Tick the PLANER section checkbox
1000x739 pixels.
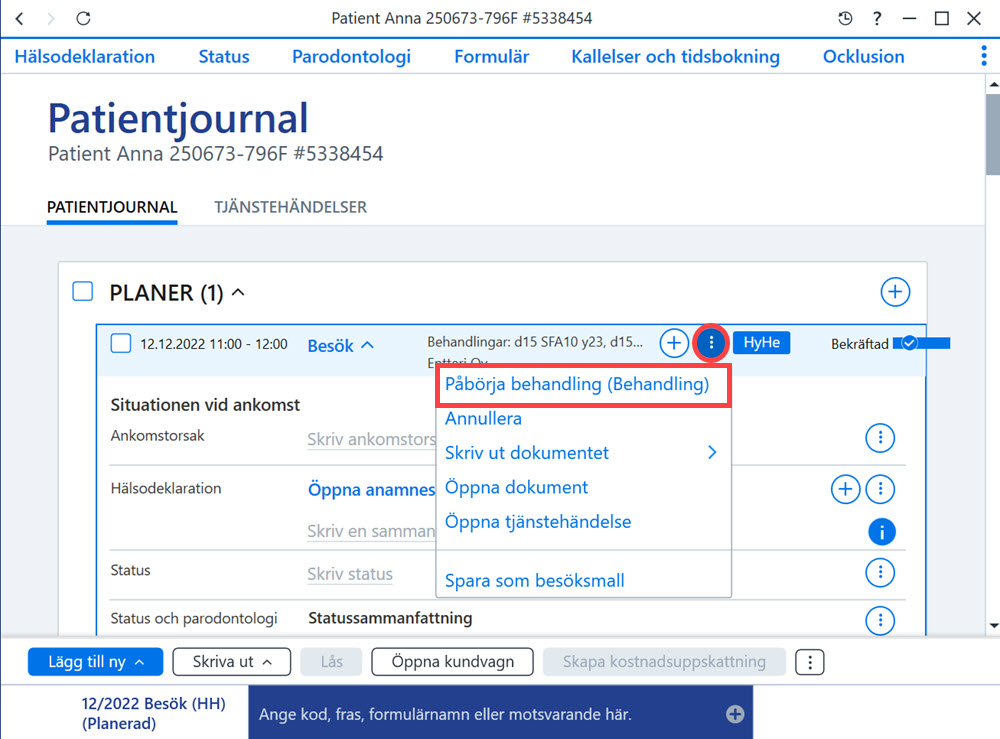[83, 291]
